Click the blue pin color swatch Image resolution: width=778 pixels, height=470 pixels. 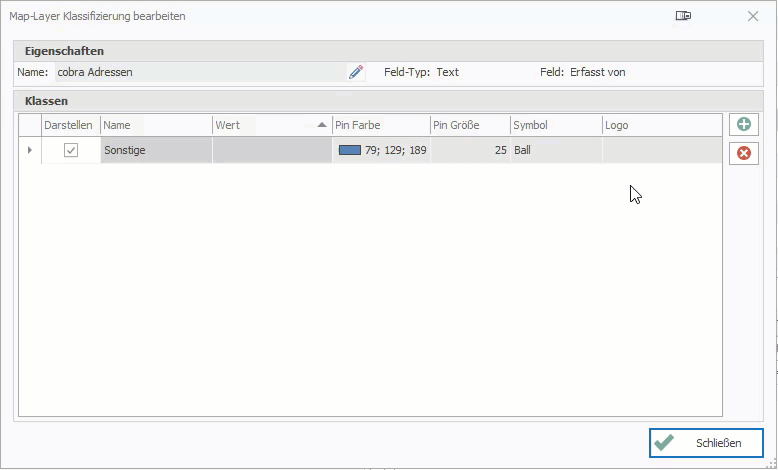[349, 150]
